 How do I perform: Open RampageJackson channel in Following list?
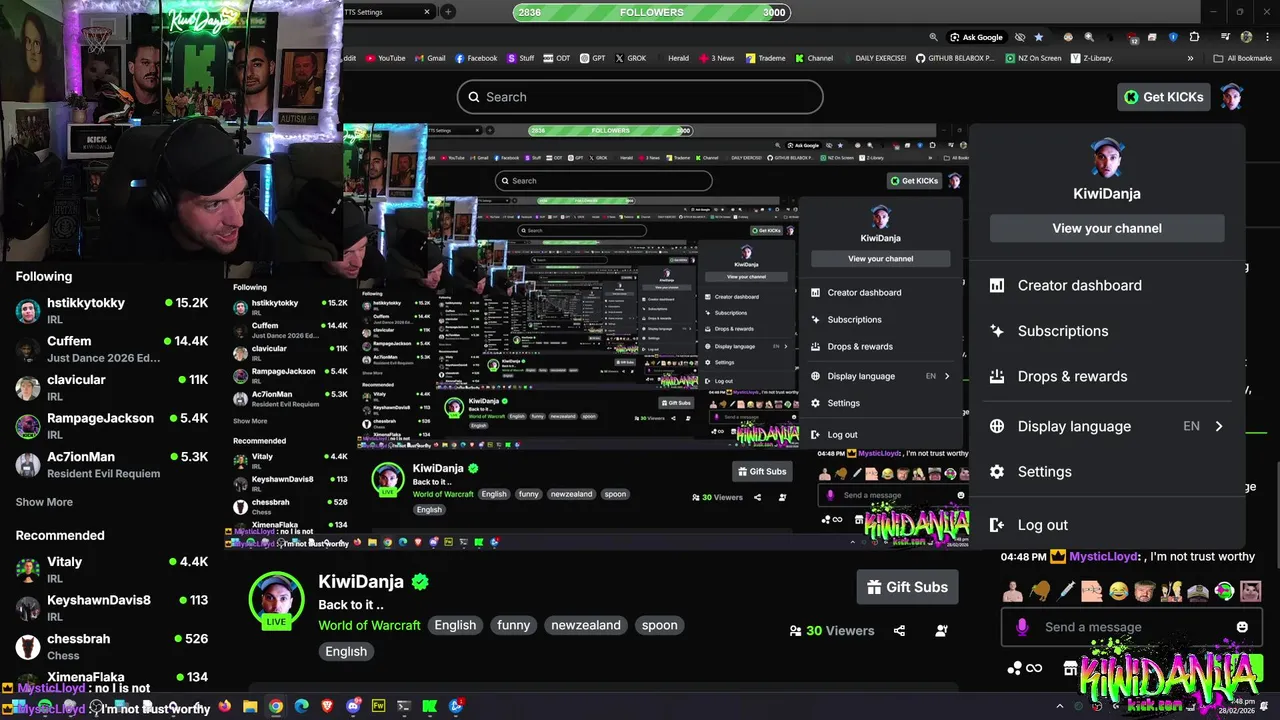[x=112, y=426]
